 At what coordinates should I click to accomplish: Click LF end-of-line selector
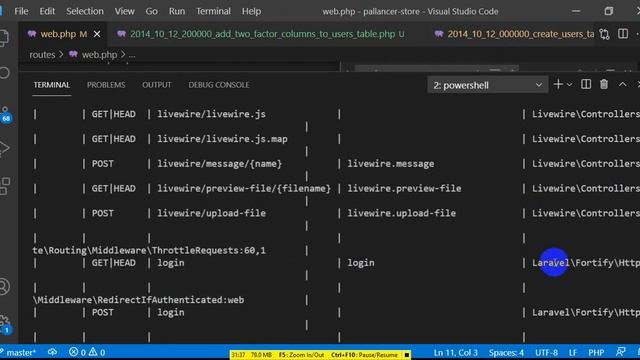(573, 352)
